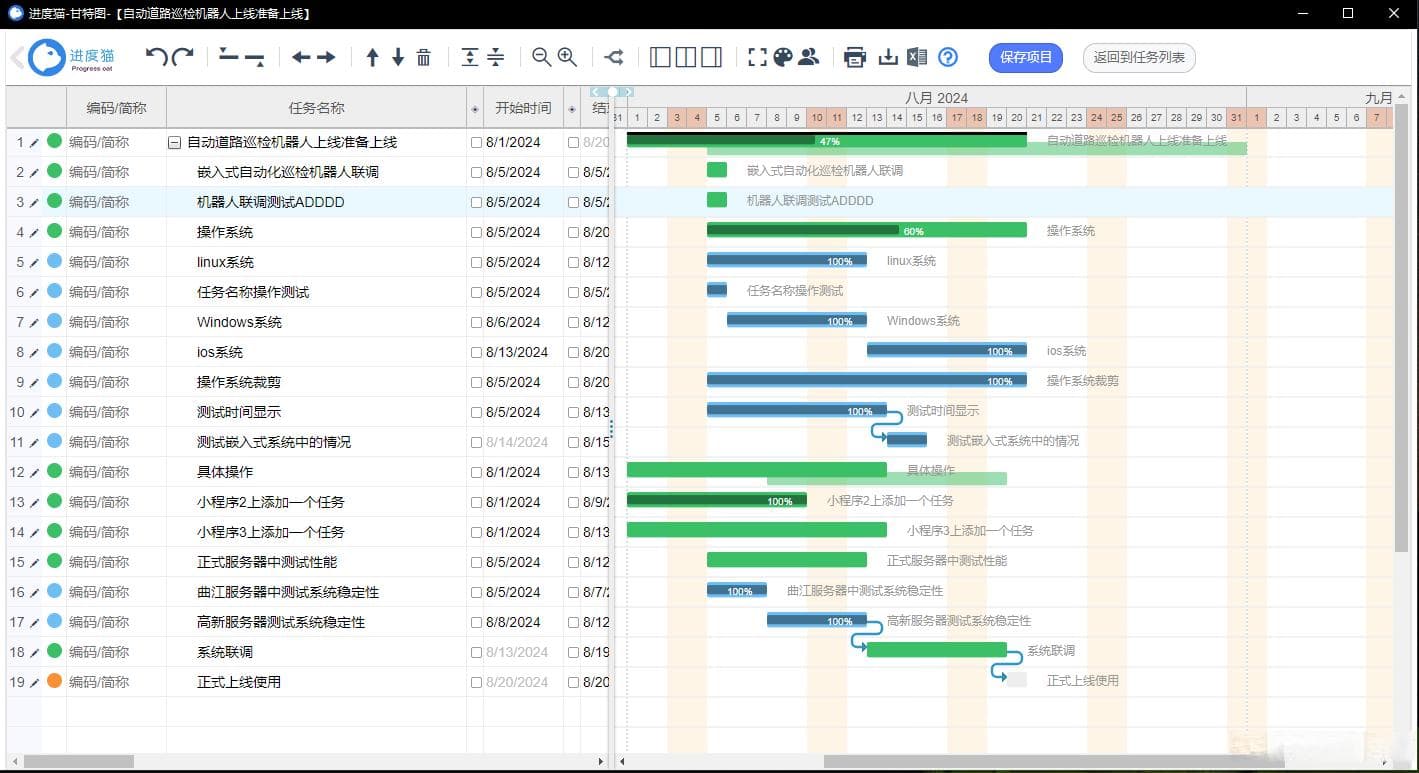Click start date 8/13/2024 of ios系统
This screenshot has width=1419, height=773.
click(x=517, y=352)
